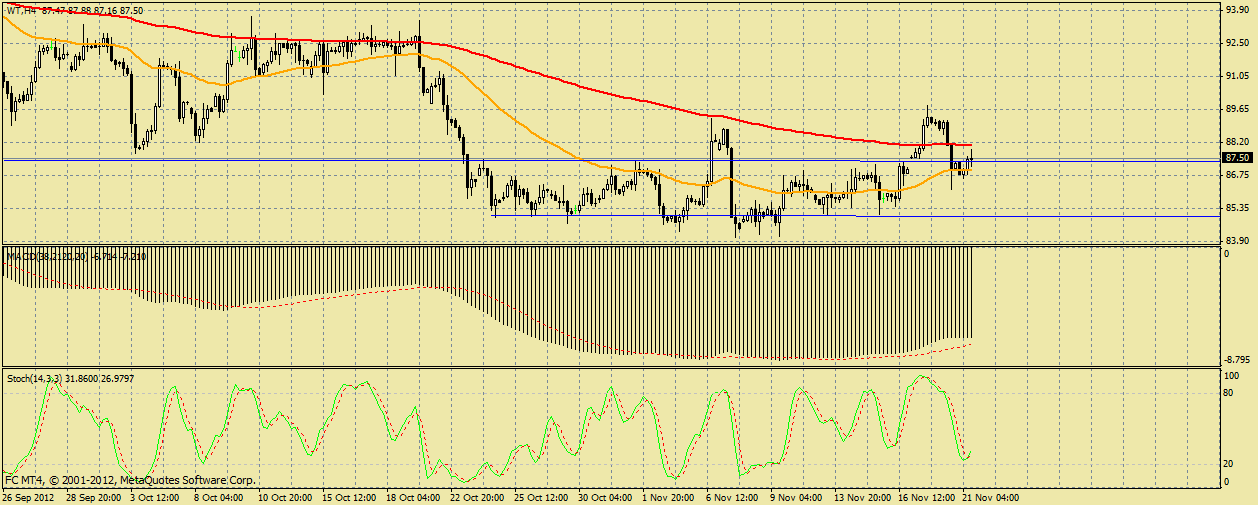
Task: Click the 28 Sep 20:00 time label
Action: point(92,497)
